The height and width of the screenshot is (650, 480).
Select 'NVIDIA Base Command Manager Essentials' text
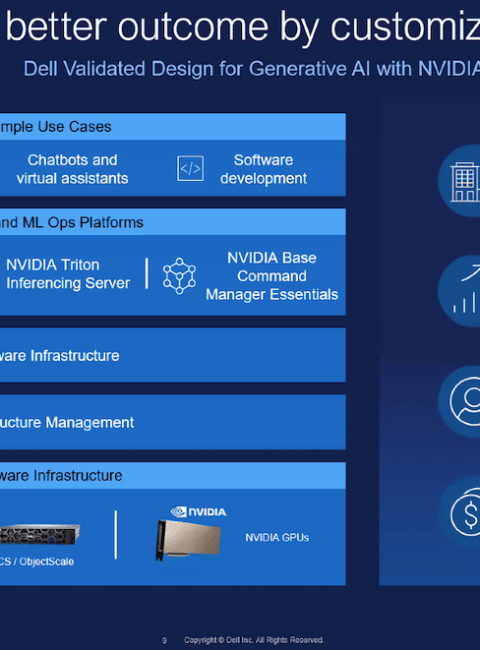(x=272, y=276)
